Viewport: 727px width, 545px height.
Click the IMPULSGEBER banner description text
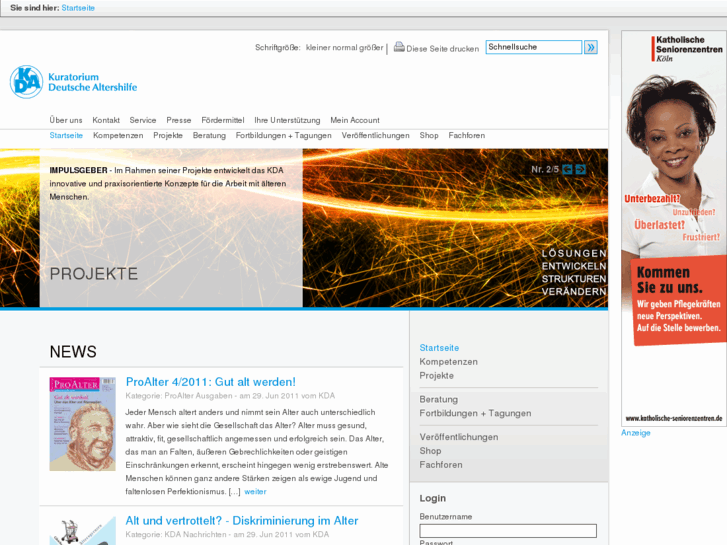click(168, 184)
